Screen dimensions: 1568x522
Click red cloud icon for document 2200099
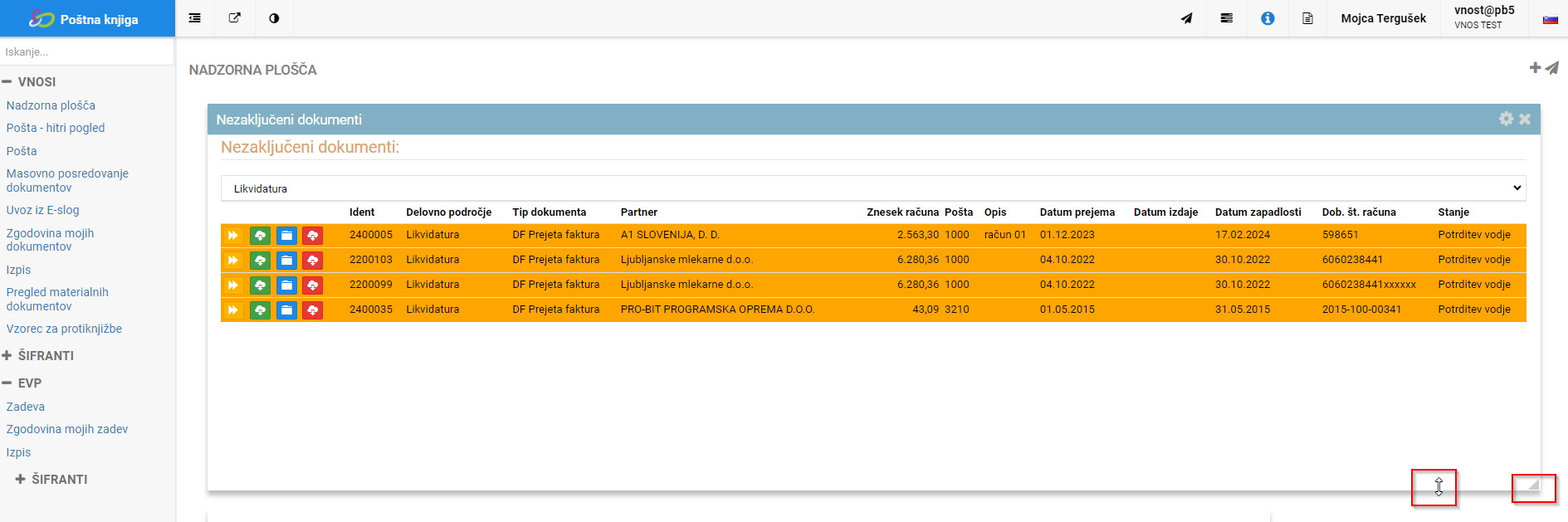[x=313, y=285]
